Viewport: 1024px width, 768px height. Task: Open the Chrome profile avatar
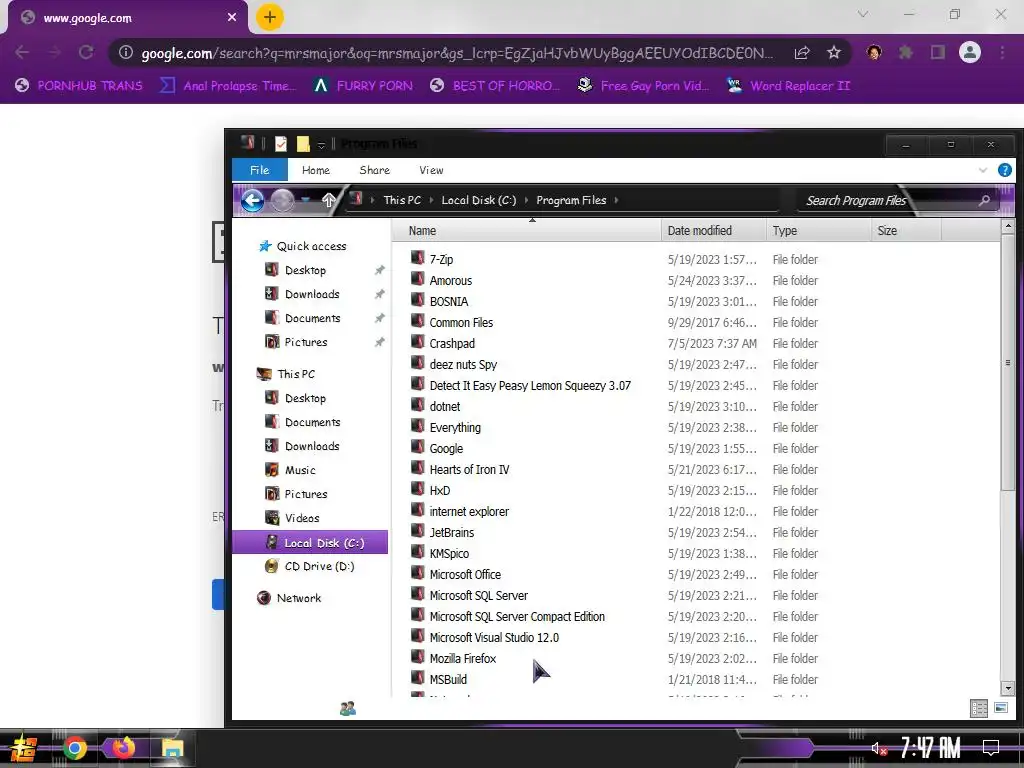click(970, 52)
